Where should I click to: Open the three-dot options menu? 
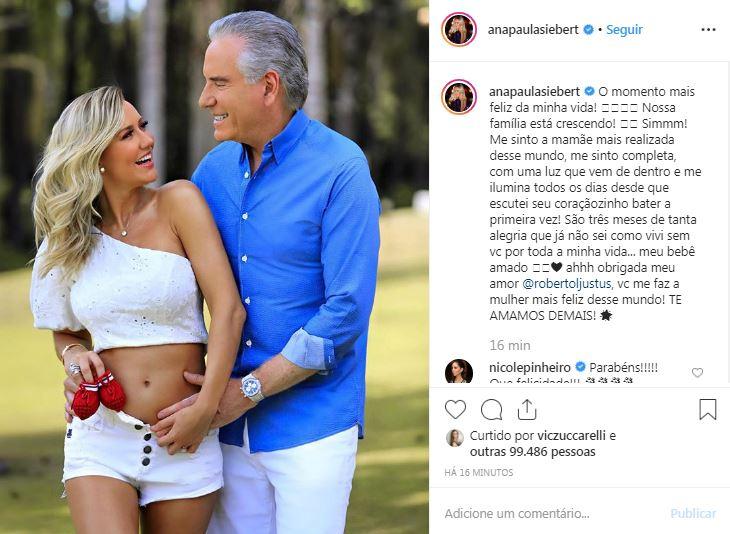click(708, 30)
